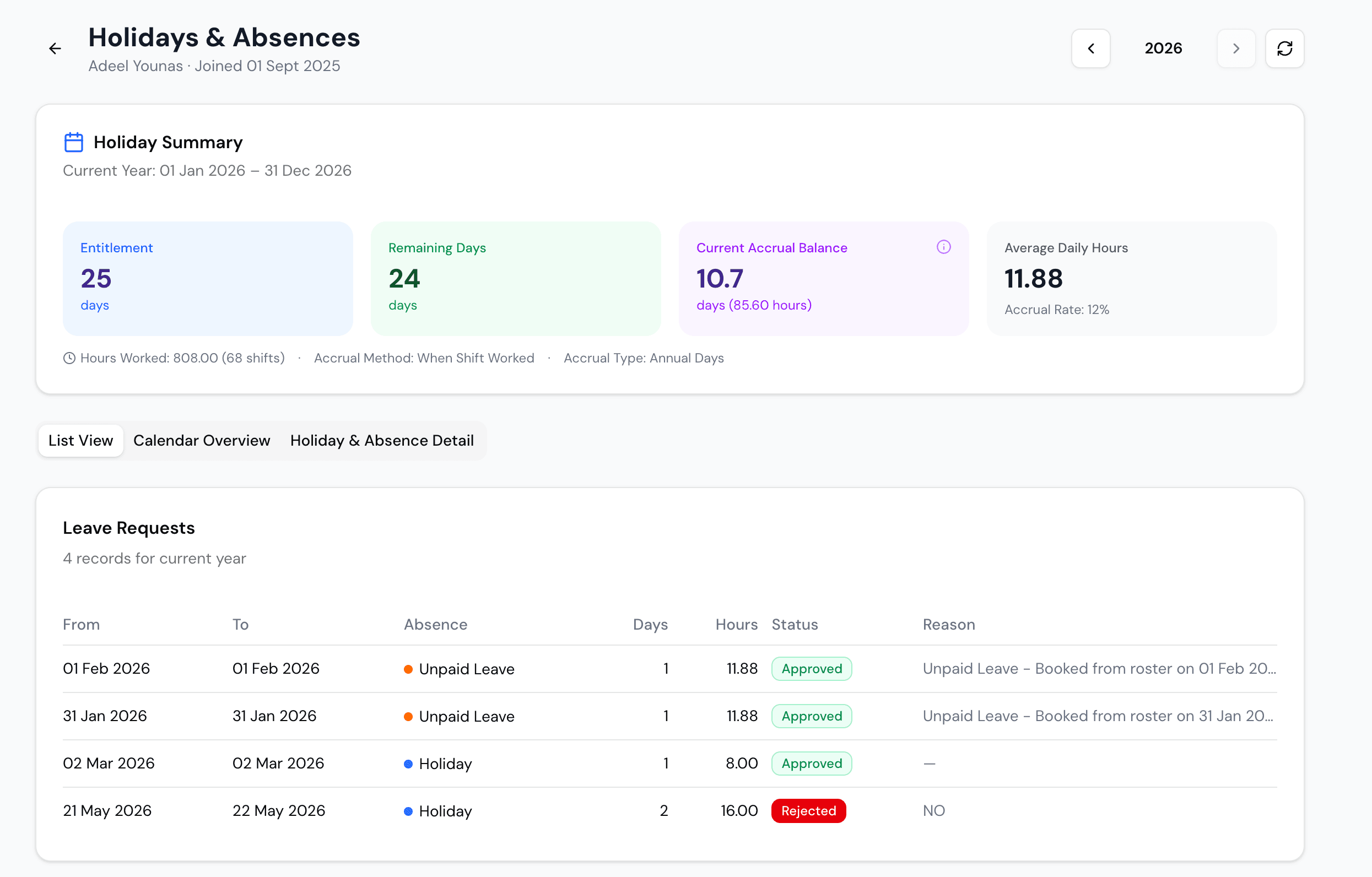Click the calendar icon beside Holiday Summary
Viewport: 1372px width, 877px height.
(x=73, y=142)
